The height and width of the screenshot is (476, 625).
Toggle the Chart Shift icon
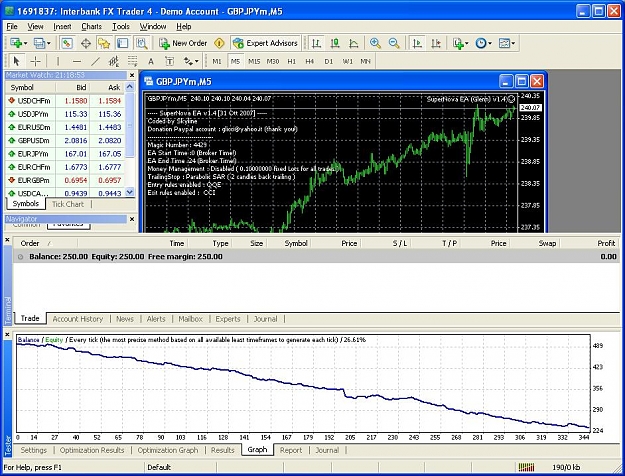(x=436, y=43)
